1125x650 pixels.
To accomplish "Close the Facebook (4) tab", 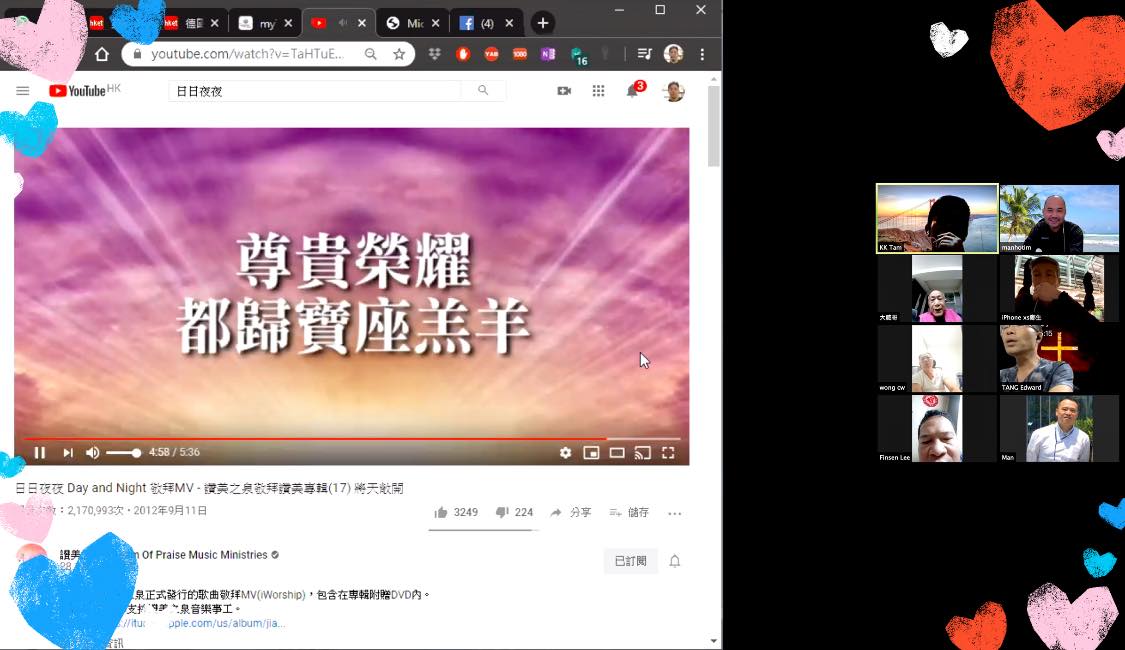I will pos(509,23).
